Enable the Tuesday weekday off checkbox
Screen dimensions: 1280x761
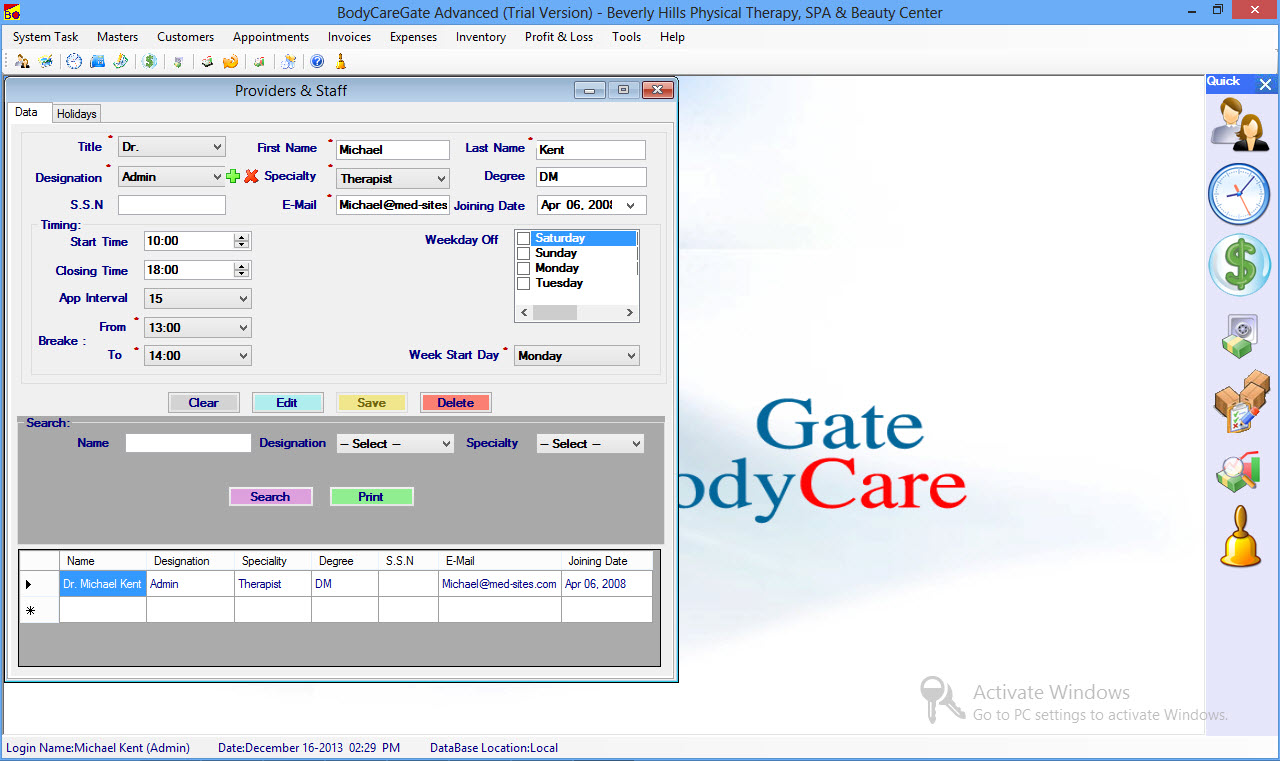point(523,284)
